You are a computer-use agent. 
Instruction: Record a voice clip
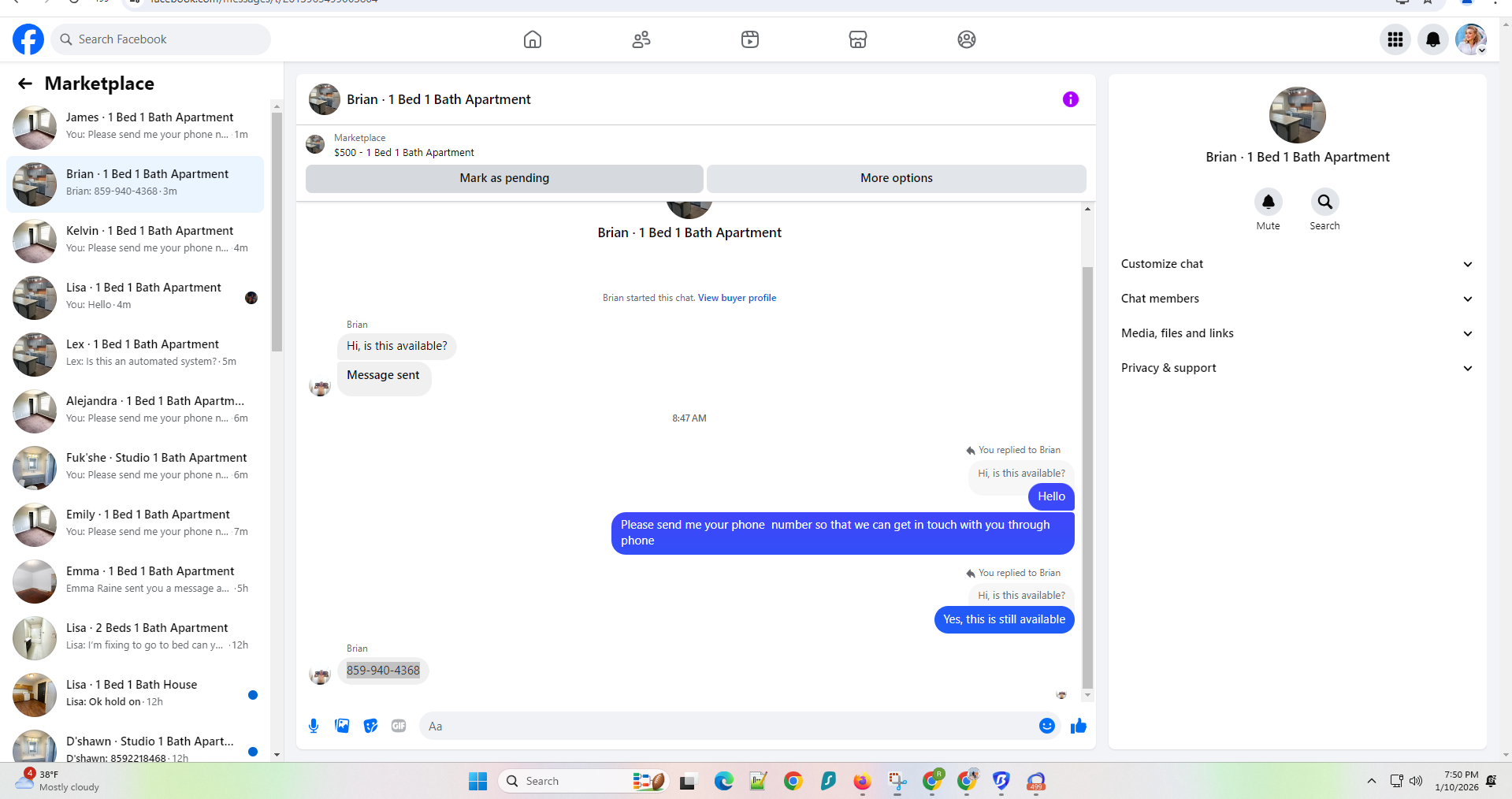pos(314,726)
